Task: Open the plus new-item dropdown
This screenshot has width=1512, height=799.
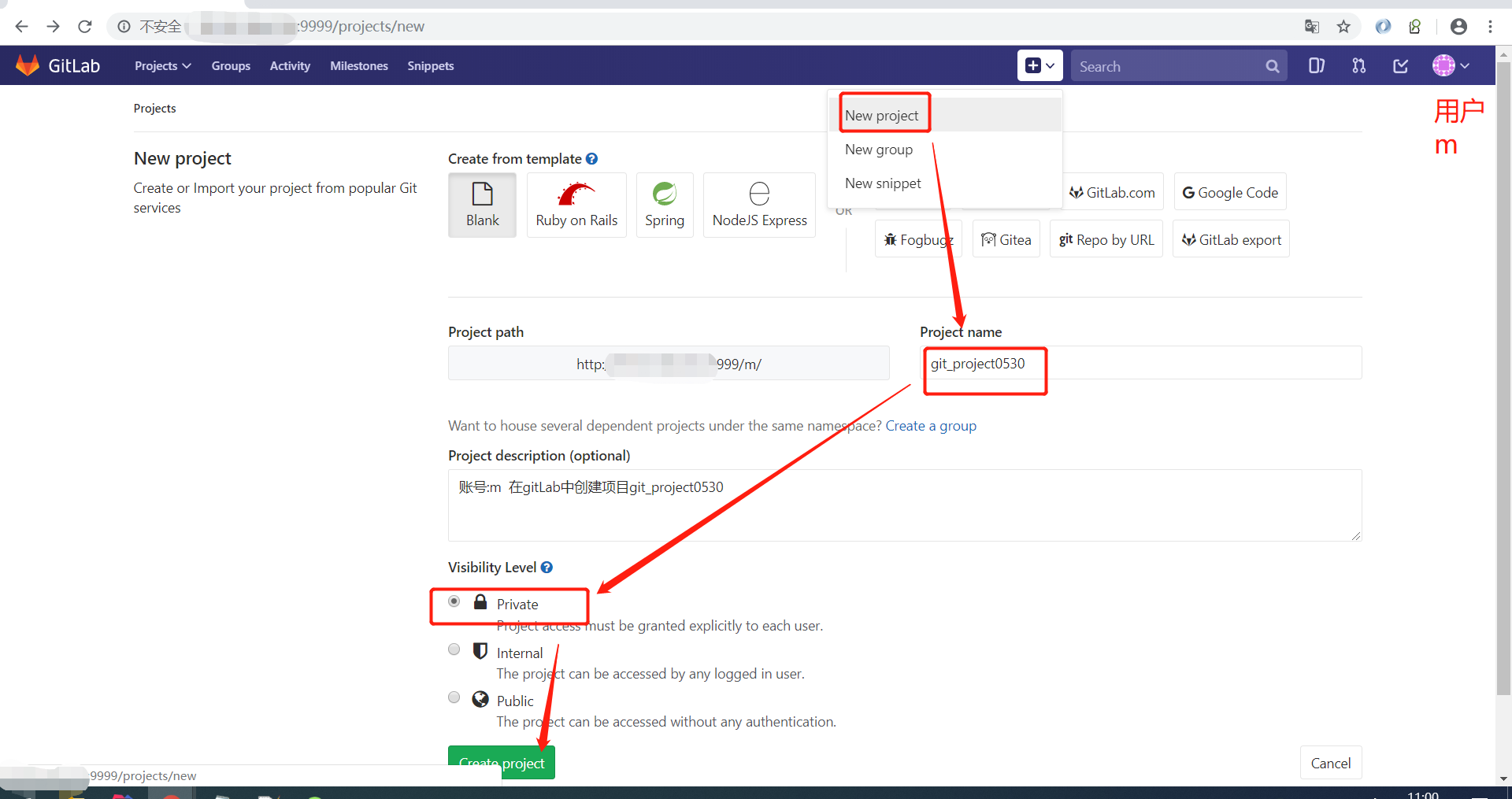Action: [x=1040, y=65]
